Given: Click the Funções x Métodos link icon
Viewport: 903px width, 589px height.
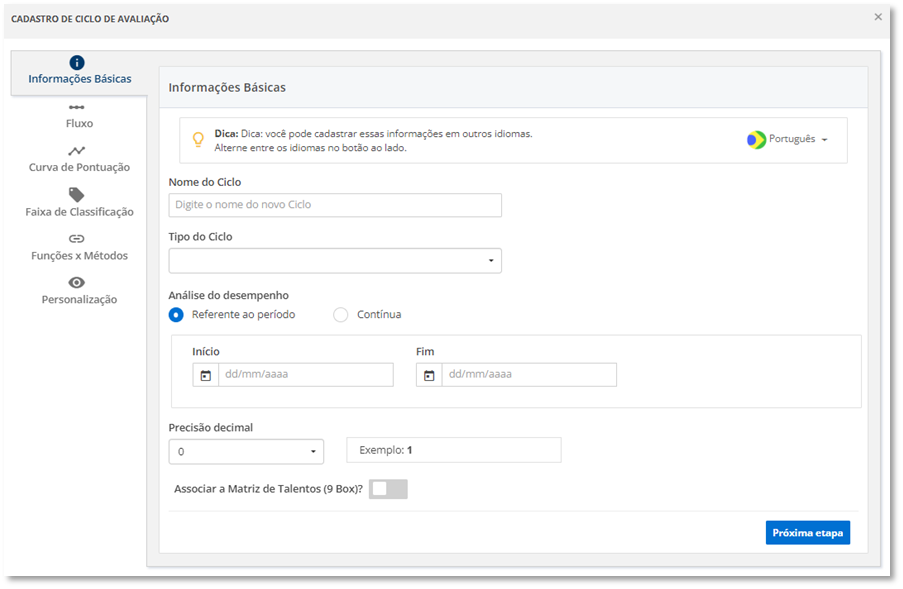Looking at the screenshot, I should 77,239.
